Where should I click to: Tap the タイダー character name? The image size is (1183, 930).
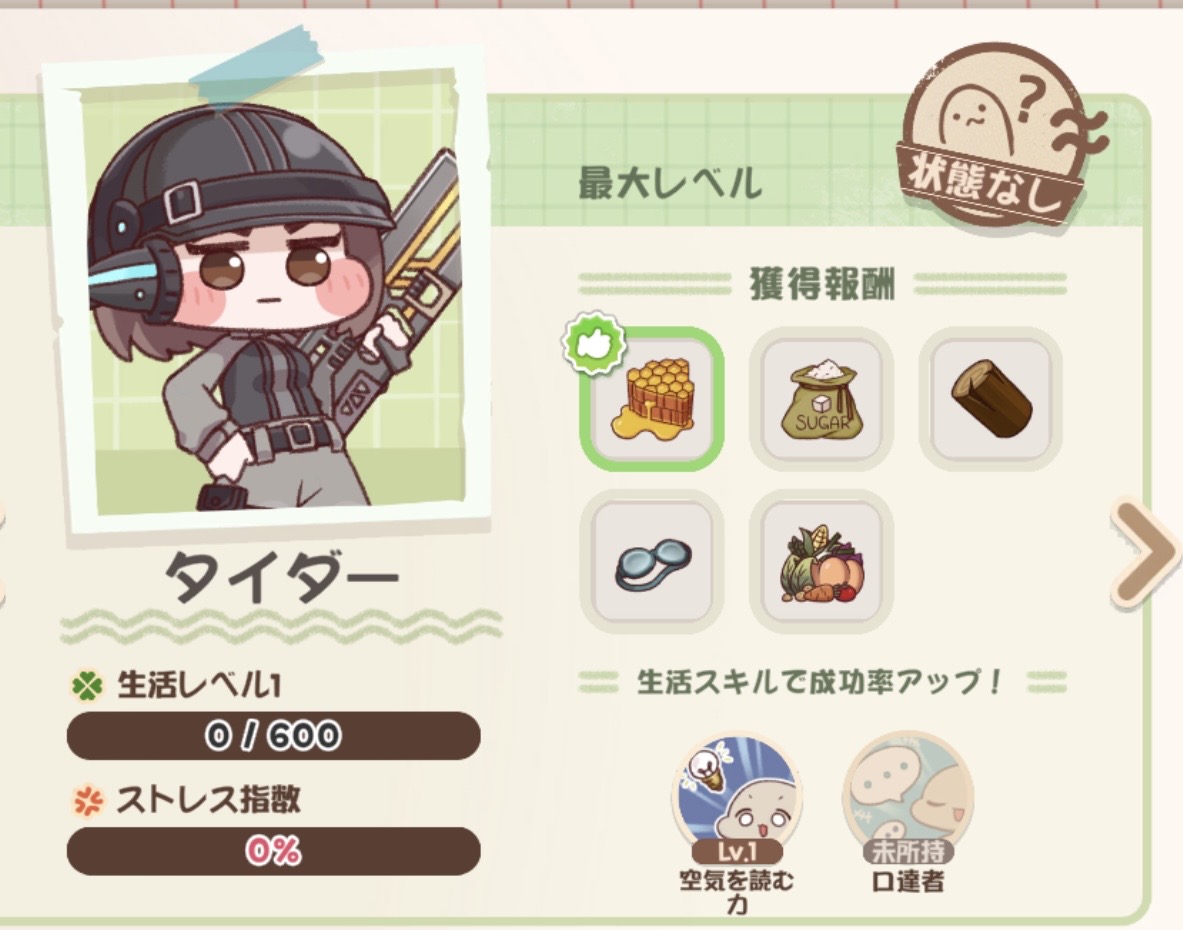click(x=282, y=579)
